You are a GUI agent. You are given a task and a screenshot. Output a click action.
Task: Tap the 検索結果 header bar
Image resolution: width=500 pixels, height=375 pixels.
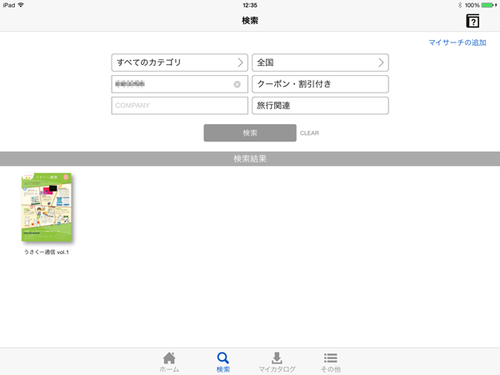pyautogui.click(x=250, y=159)
